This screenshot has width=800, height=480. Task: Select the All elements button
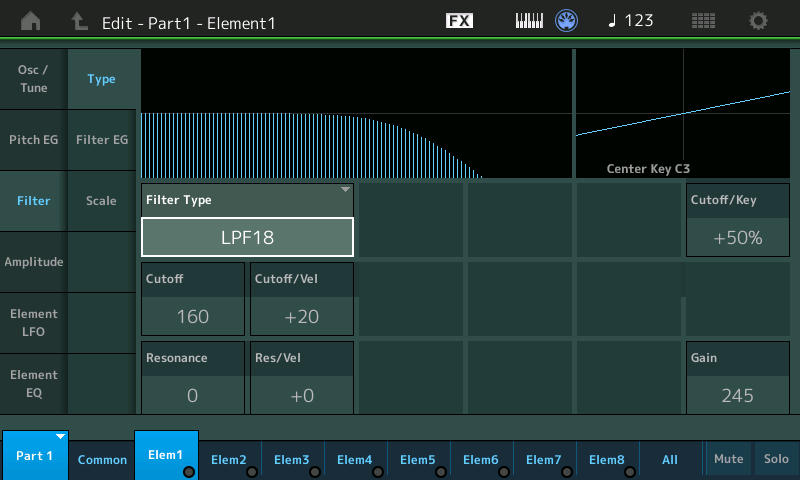670,459
